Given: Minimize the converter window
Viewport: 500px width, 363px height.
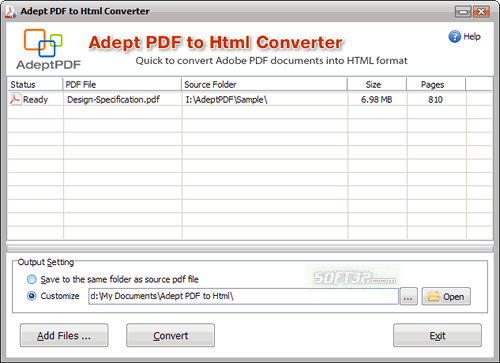Looking at the screenshot, I should pyautogui.click(x=463, y=12).
